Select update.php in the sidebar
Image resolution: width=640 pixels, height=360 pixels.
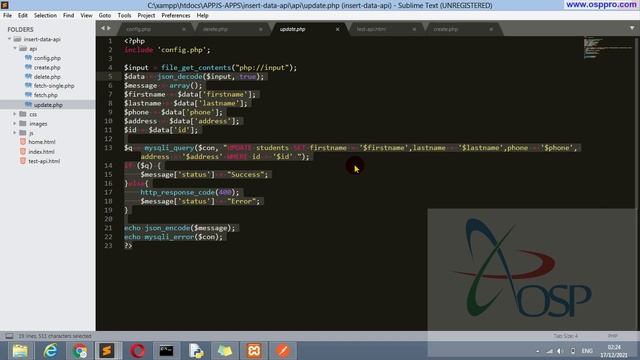[x=48, y=105]
